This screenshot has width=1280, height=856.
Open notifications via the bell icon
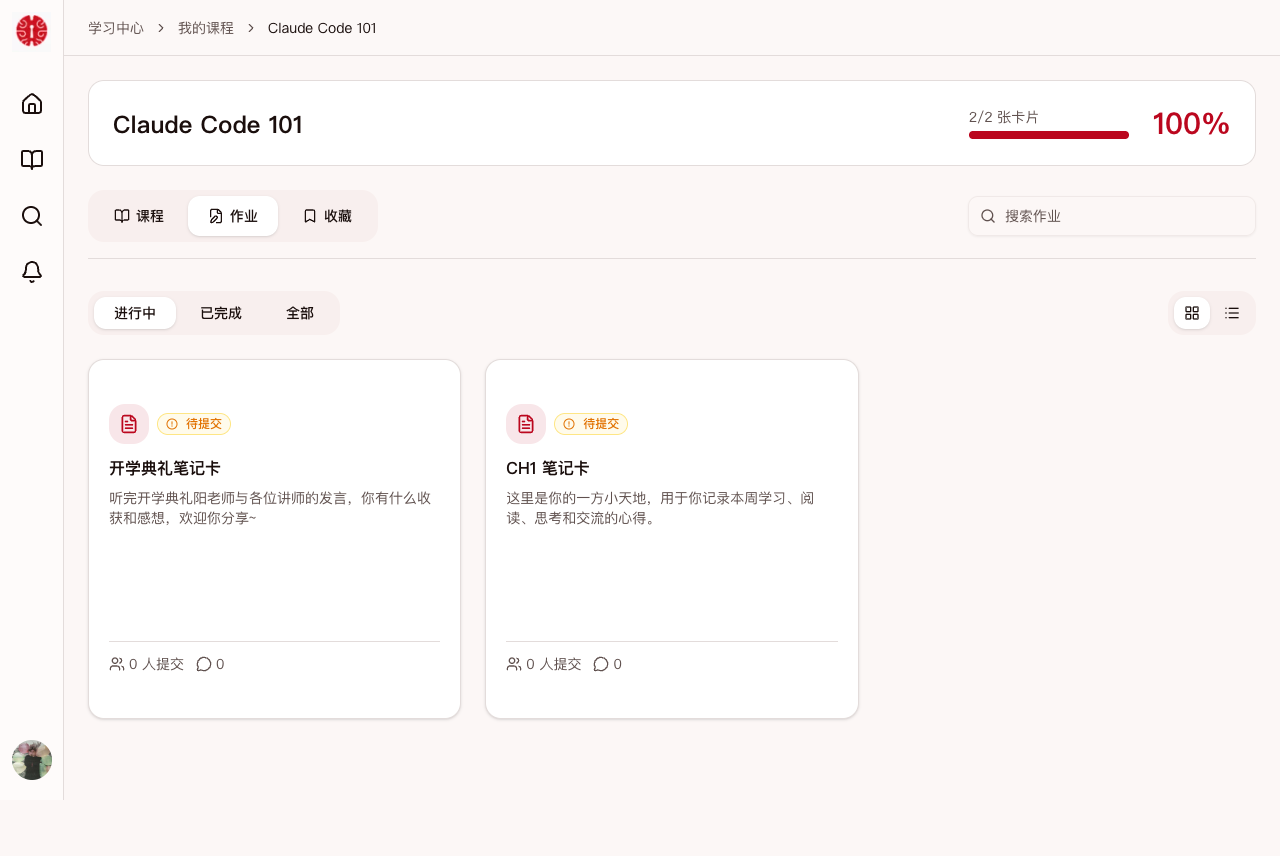point(31,271)
